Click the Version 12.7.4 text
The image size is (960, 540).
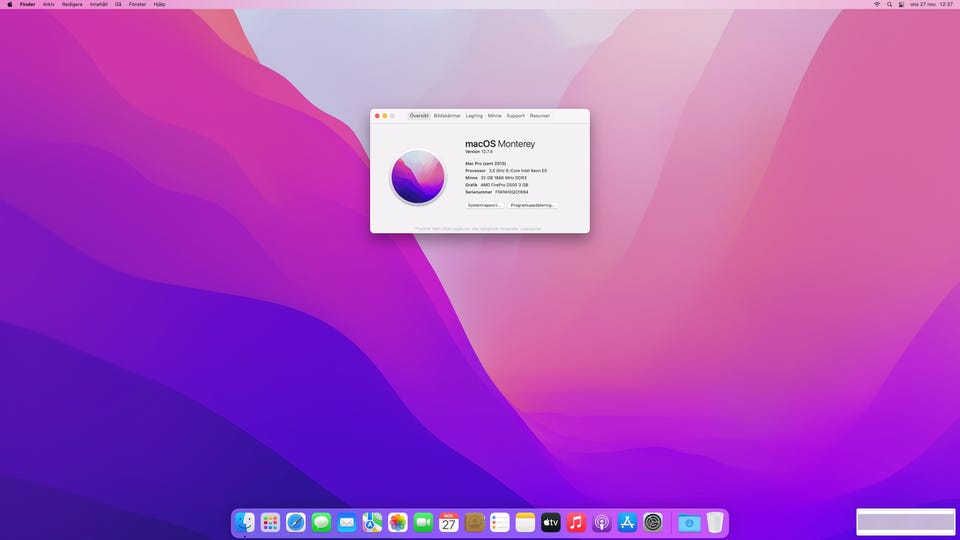[x=479, y=152]
